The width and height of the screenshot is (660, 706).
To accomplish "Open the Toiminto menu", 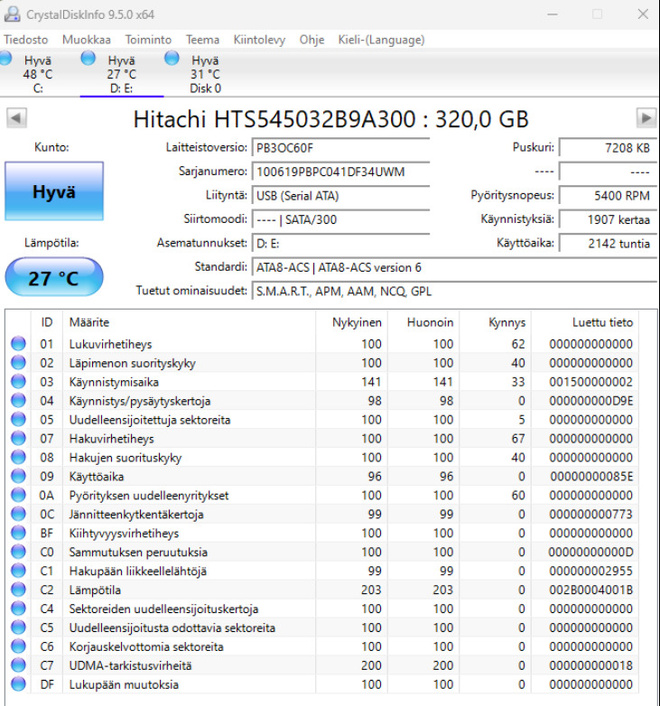I will (x=148, y=40).
